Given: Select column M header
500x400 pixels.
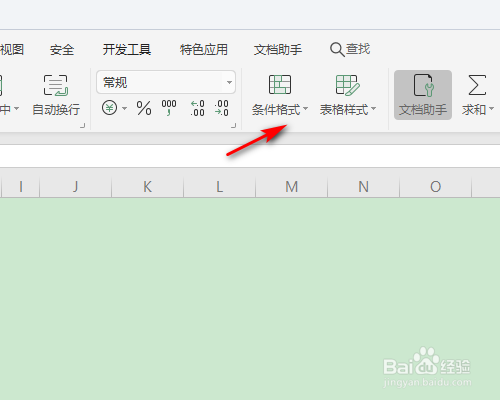Looking at the screenshot, I should [292, 187].
